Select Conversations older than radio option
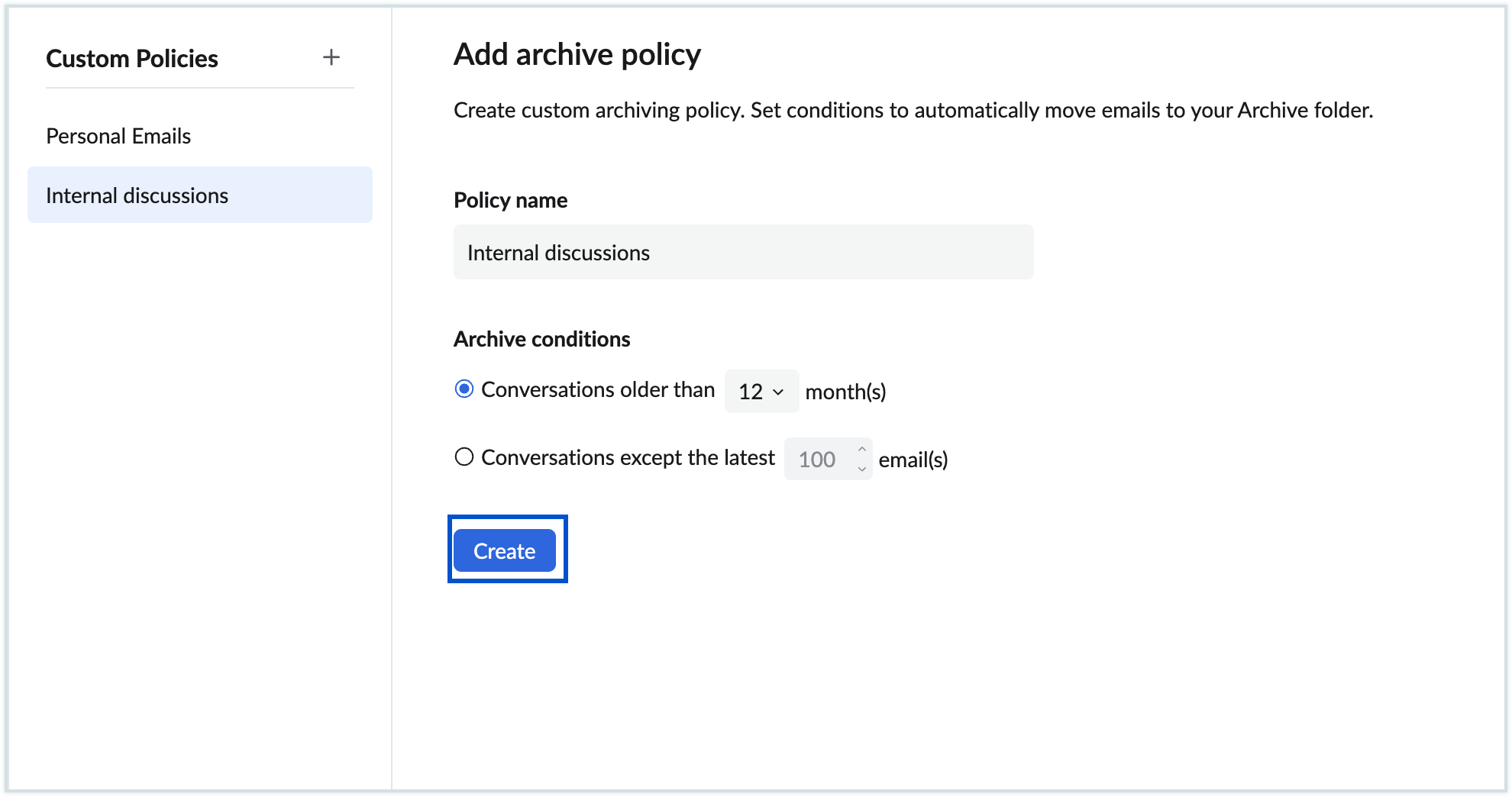This screenshot has height=797, width=1512. pyautogui.click(x=464, y=389)
